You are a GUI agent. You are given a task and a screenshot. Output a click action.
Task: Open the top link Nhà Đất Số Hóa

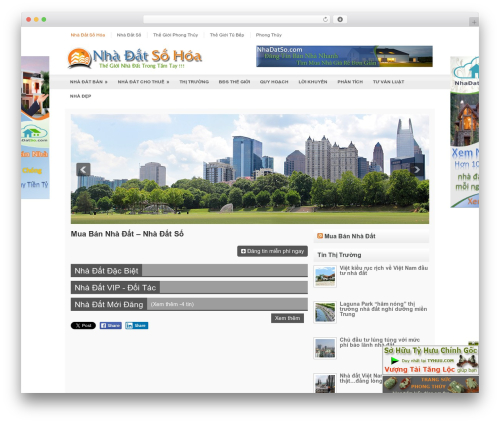pos(88,35)
